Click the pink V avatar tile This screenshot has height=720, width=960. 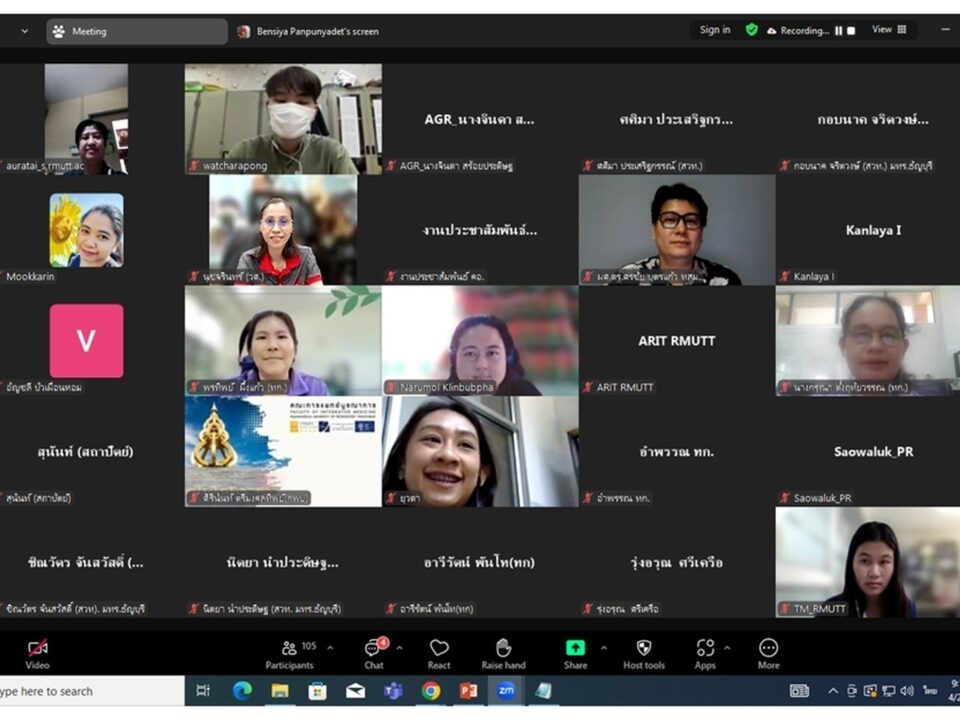tap(86, 341)
